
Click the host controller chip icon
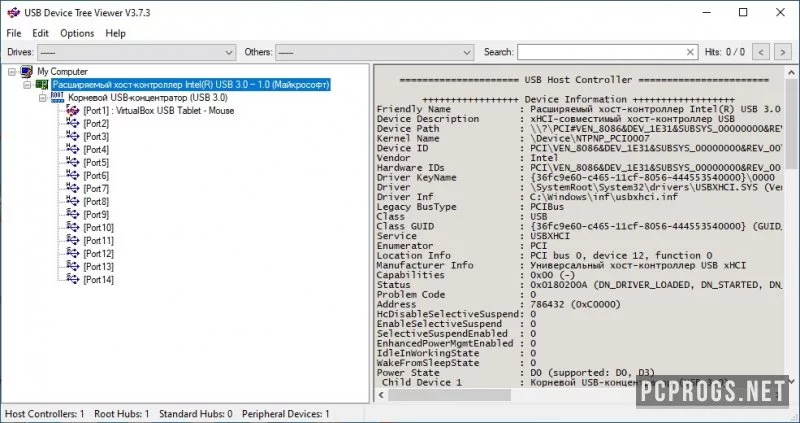42,85
